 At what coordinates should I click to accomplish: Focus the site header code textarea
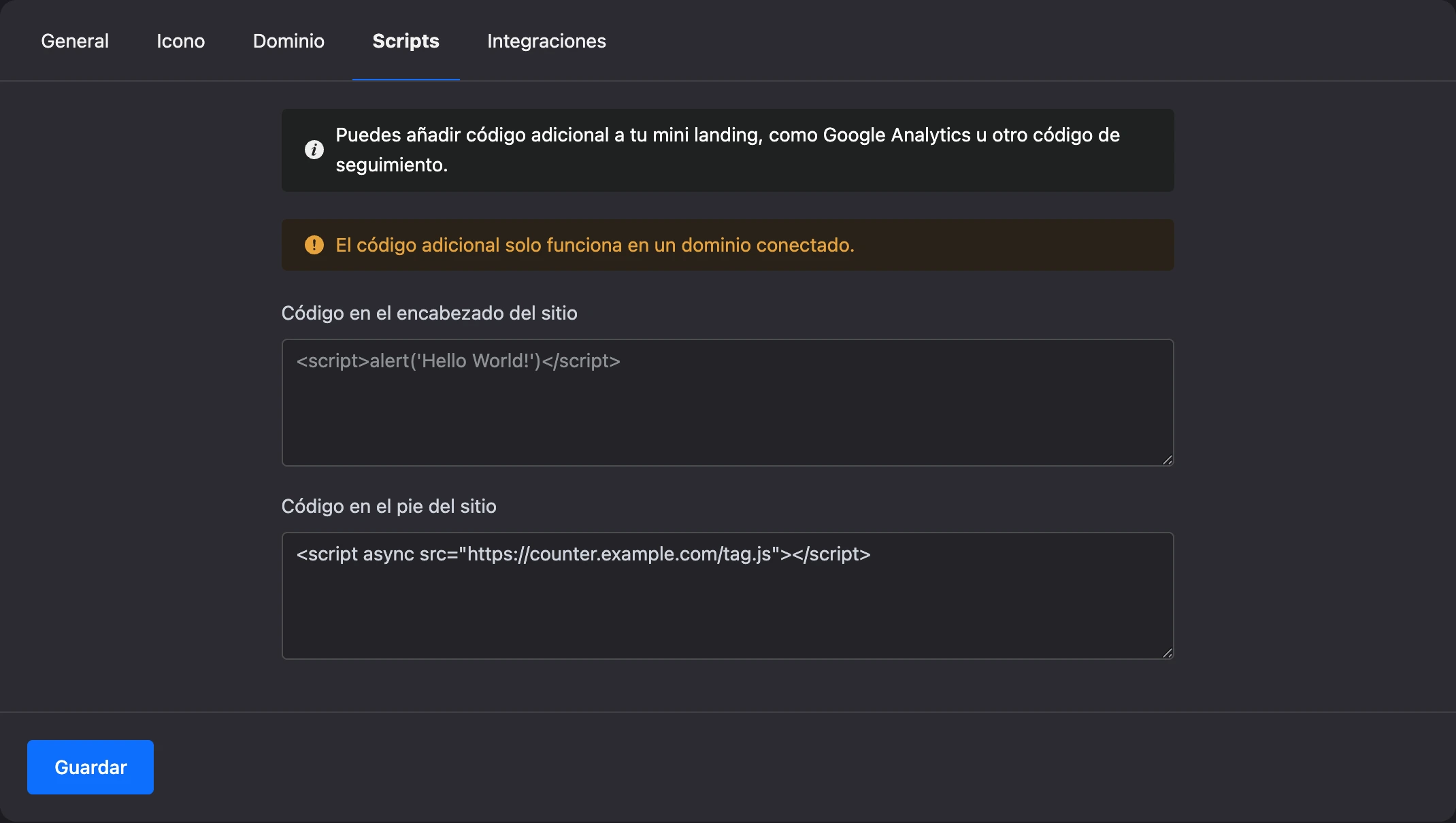pos(728,403)
